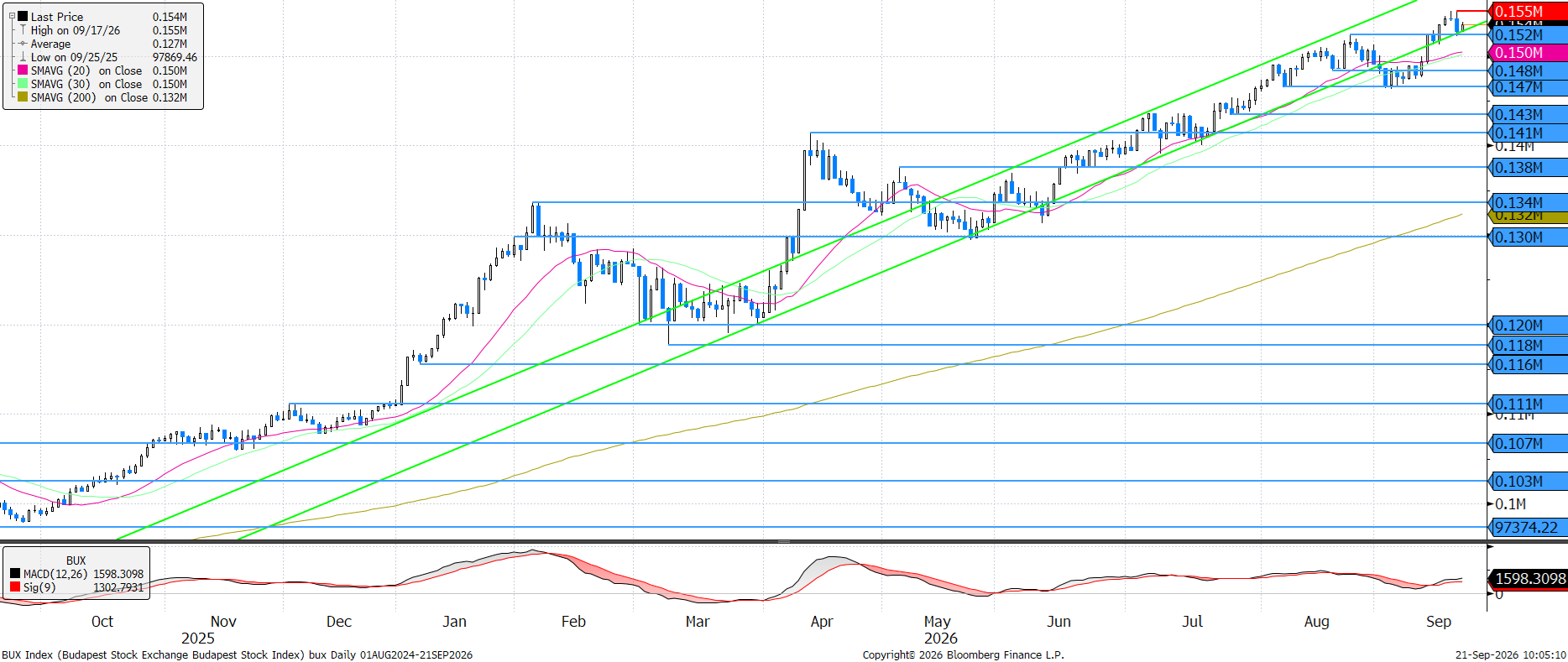The height and width of the screenshot is (662, 1568).
Task: Select the green SMAVG (30) color swatch
Action: coord(23,84)
